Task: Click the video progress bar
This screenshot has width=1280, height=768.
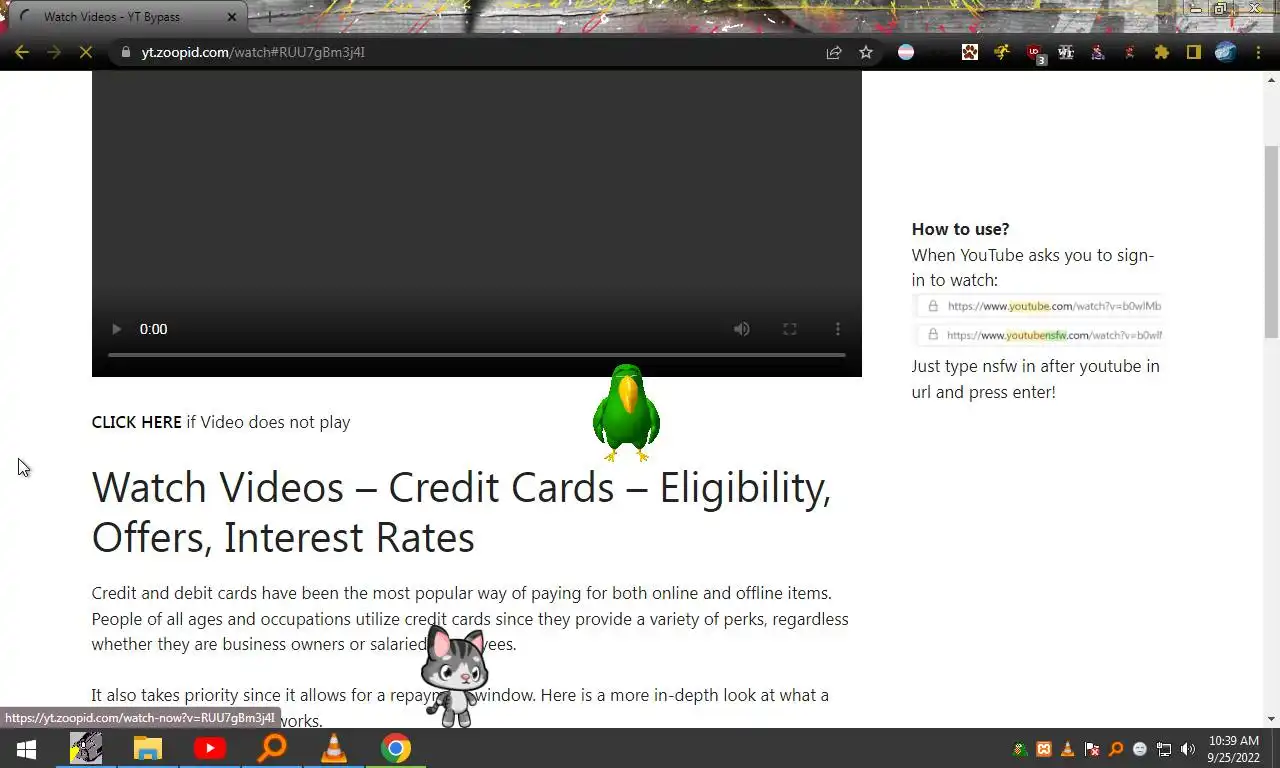Action: (x=477, y=355)
